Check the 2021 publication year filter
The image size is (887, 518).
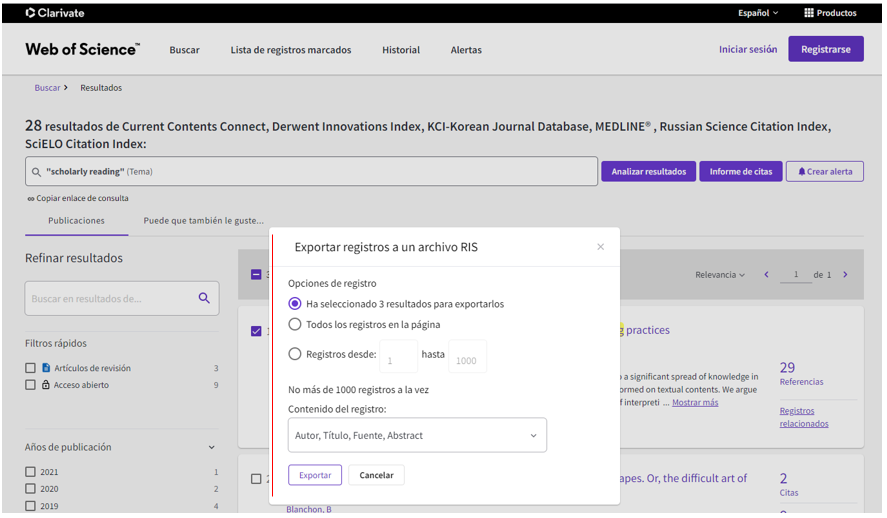[31, 472]
